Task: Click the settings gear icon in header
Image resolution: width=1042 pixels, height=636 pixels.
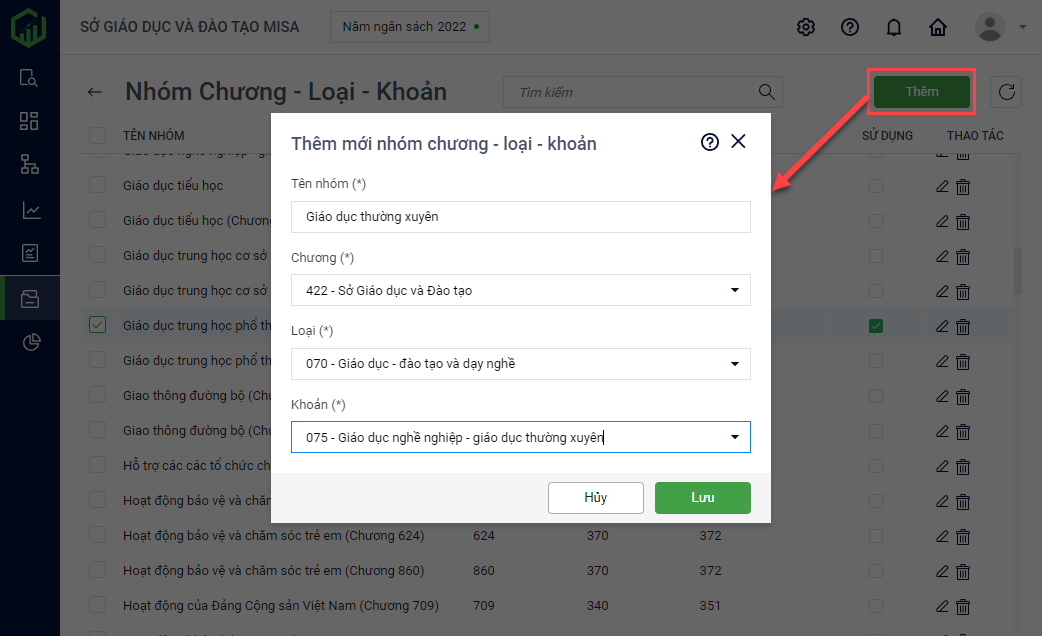Action: [x=806, y=27]
